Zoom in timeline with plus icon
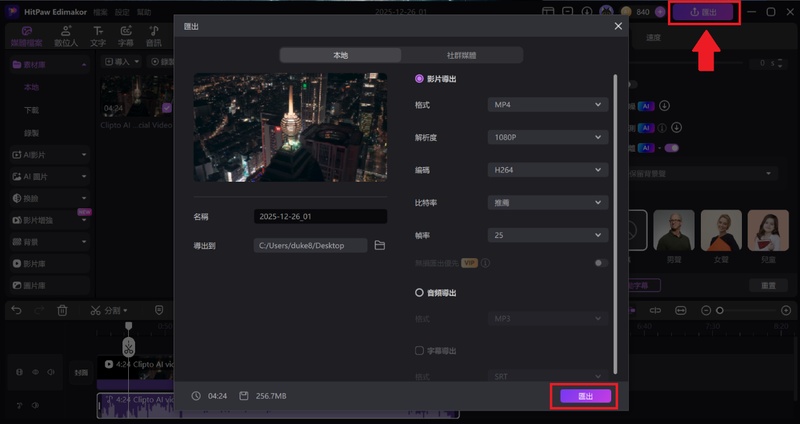Image resolution: width=800 pixels, height=424 pixels. [786, 310]
